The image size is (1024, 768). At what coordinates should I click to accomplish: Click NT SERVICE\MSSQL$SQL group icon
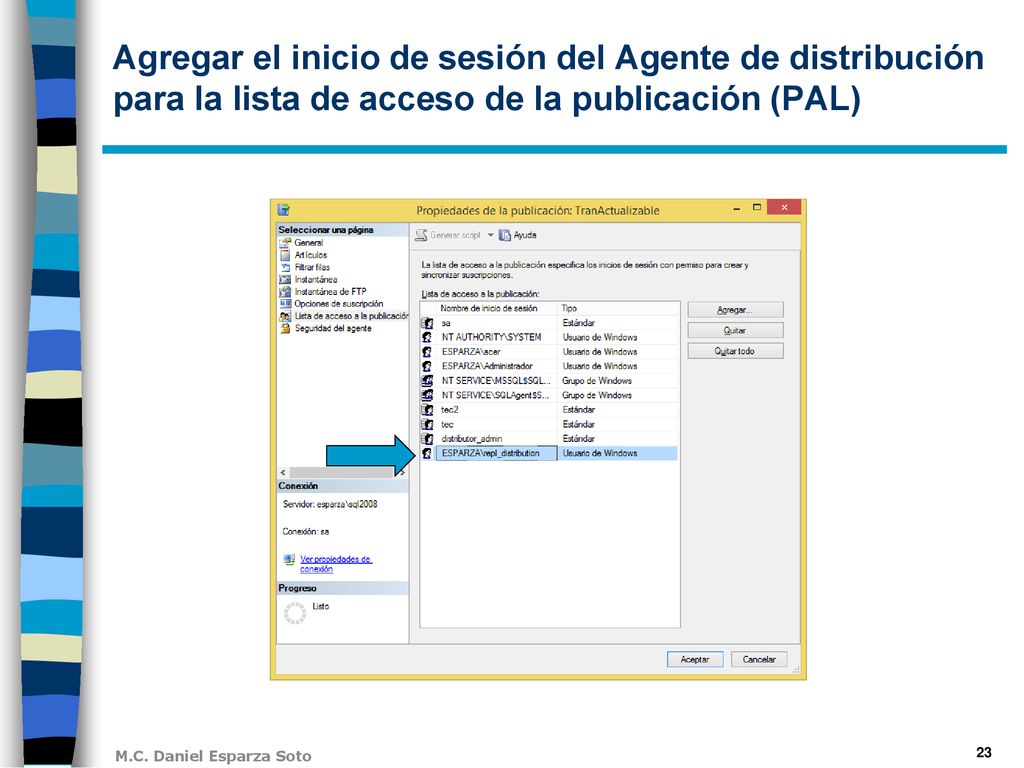(x=427, y=381)
